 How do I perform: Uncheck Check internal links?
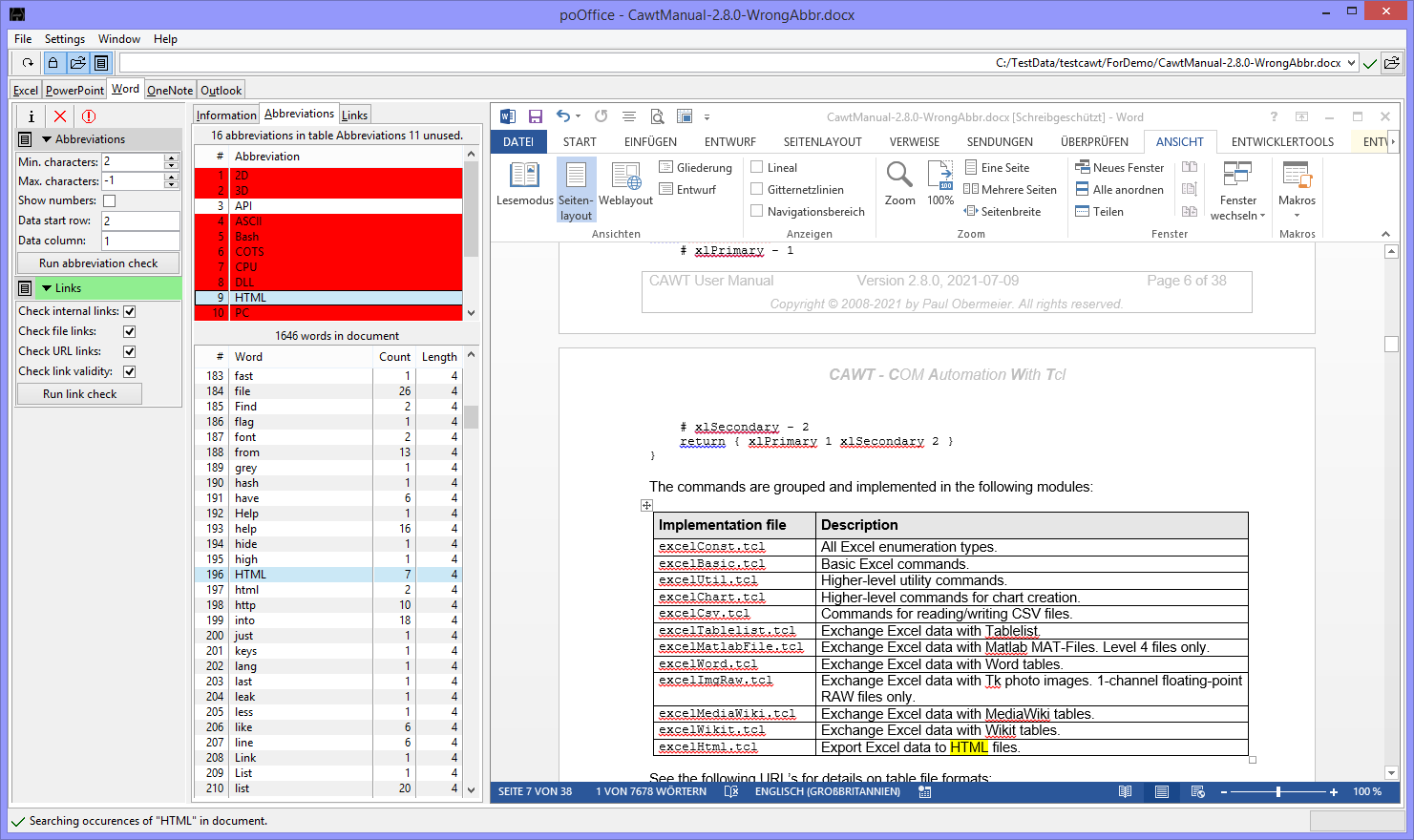pyautogui.click(x=129, y=311)
